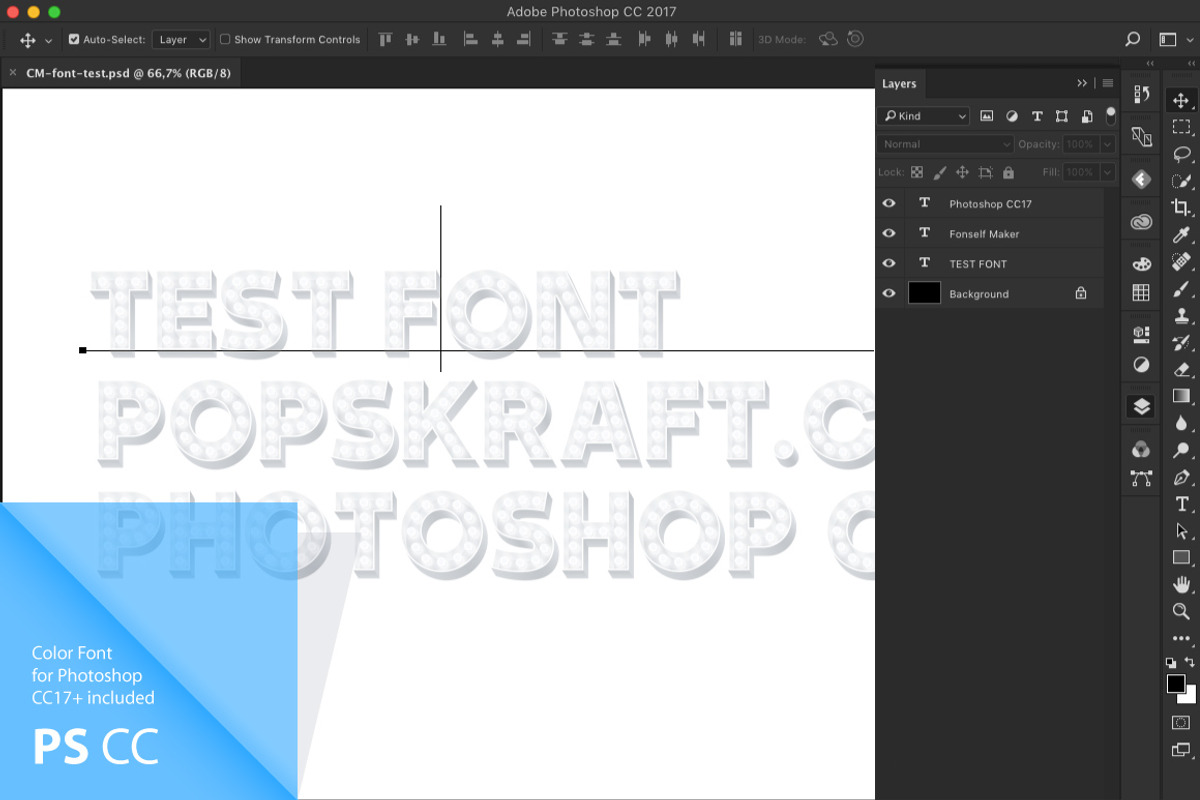Align top edges in options bar
Viewport: 1200px width, 800px height.
click(x=385, y=39)
